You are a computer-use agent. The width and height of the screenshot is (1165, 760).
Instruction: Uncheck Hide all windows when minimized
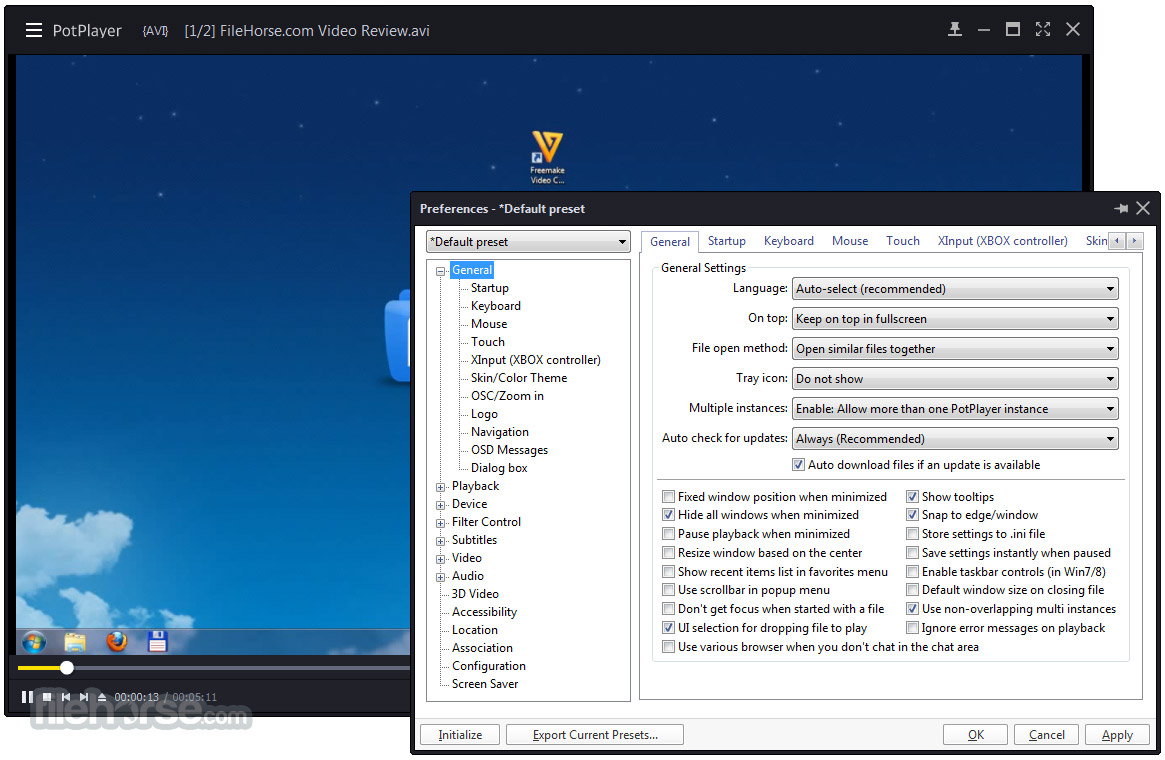(x=669, y=515)
